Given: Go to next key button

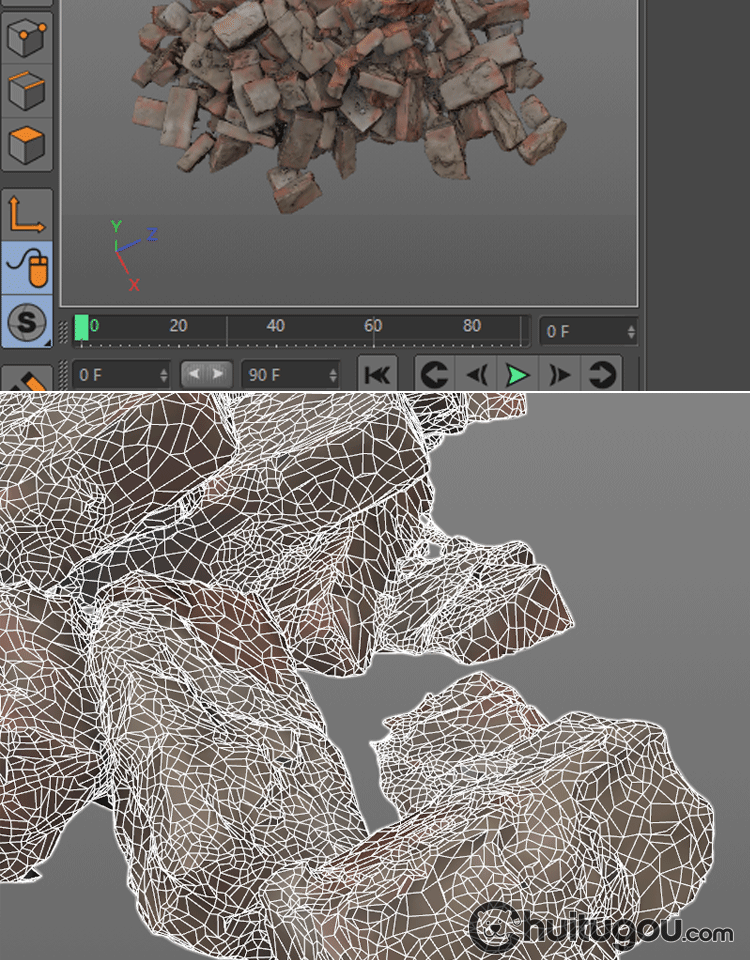Looking at the screenshot, I should [x=601, y=375].
